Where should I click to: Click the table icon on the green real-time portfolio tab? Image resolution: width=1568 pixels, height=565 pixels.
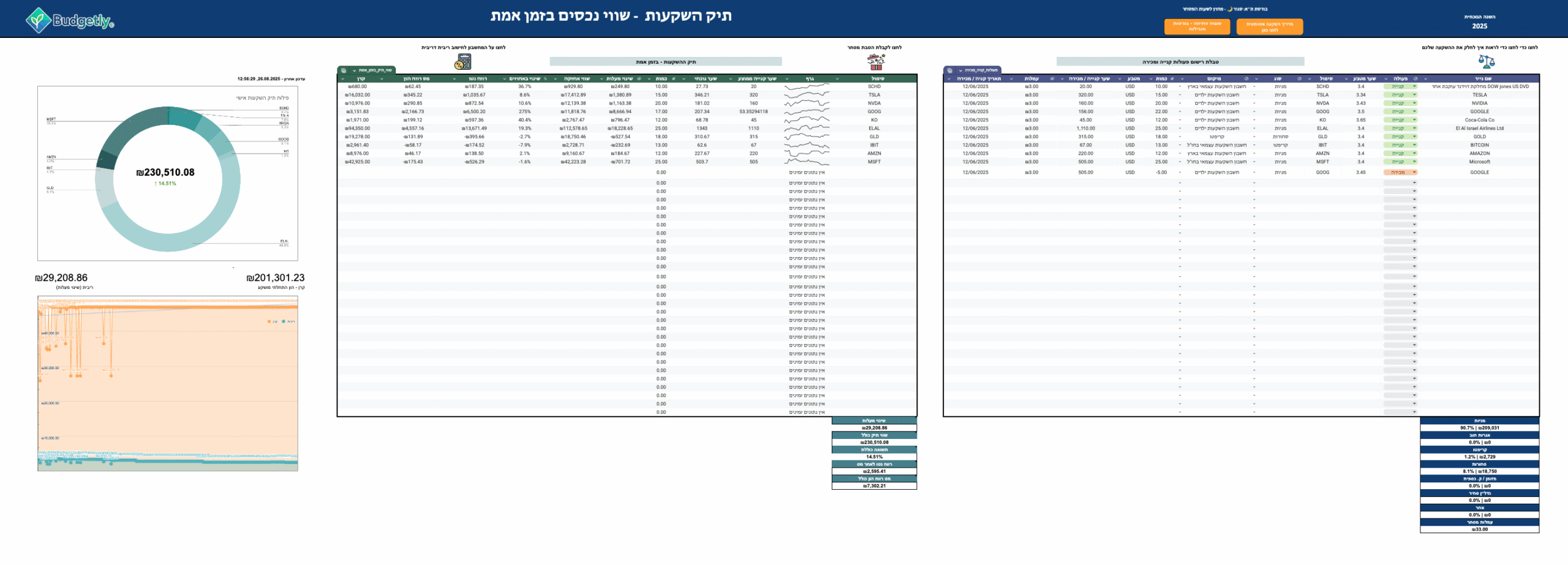coord(344,70)
